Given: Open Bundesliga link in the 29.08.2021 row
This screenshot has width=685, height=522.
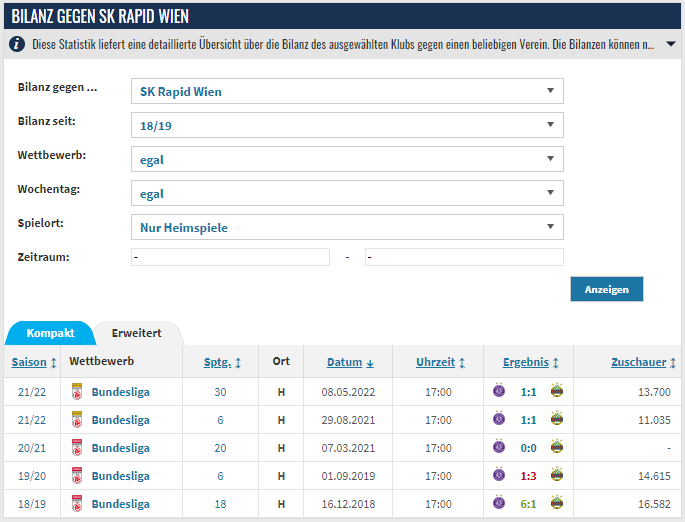Looking at the screenshot, I should point(121,420).
